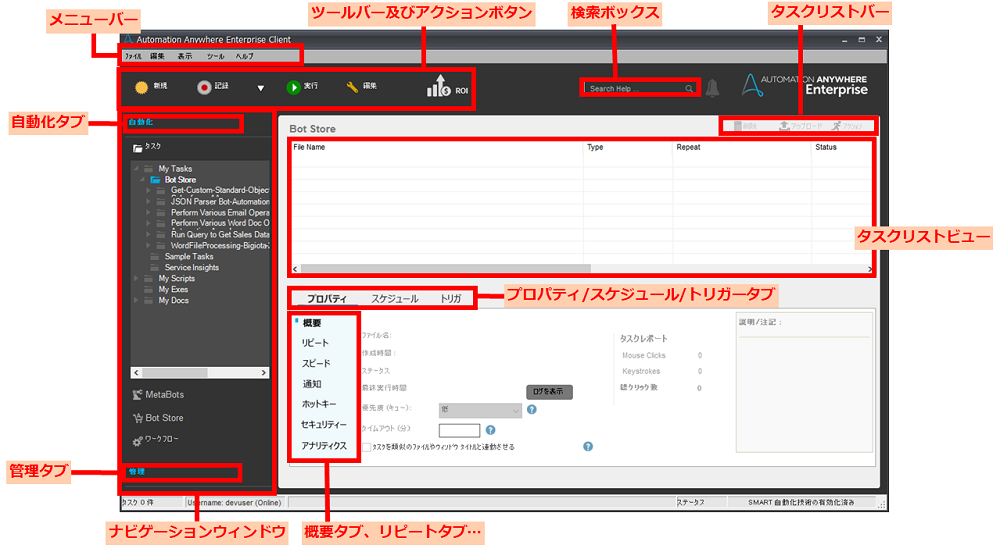Expand the My Scripts tree node arrow
1000x552 pixels.
point(136,279)
